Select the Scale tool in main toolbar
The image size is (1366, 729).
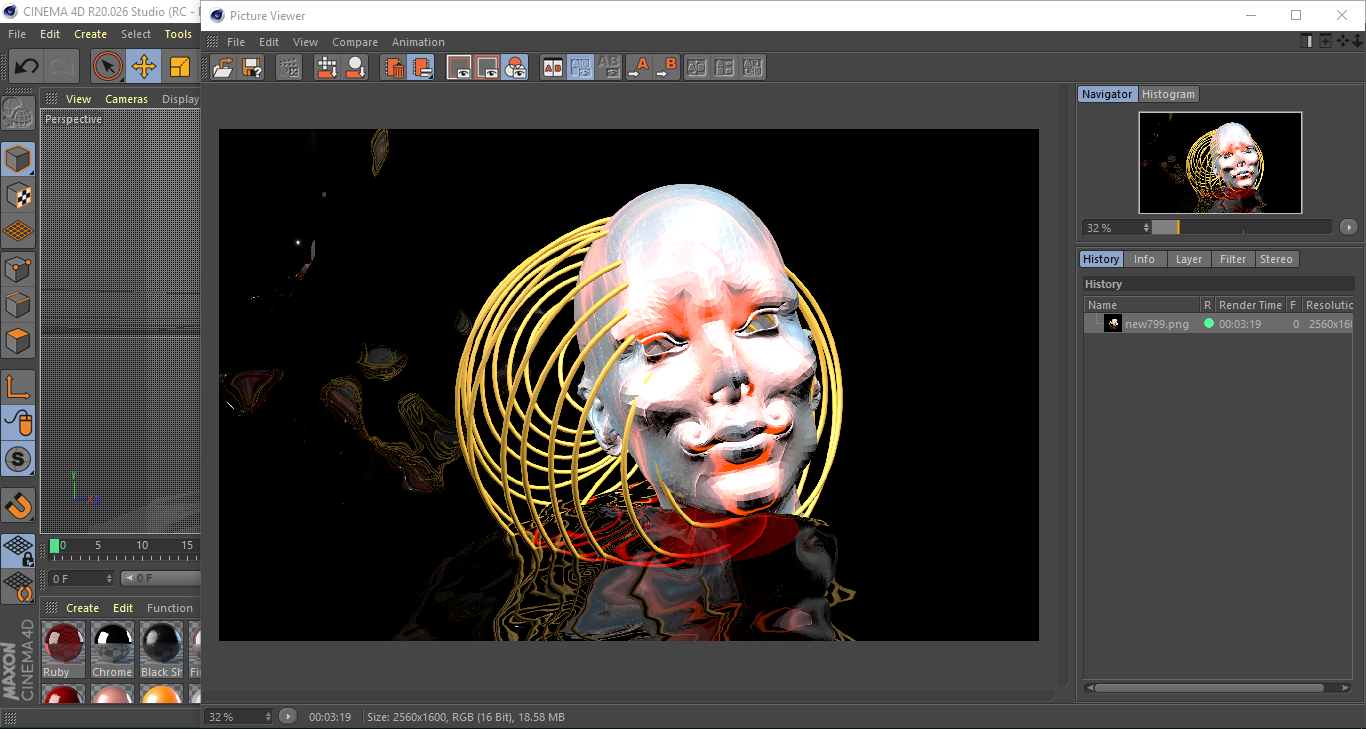pos(180,67)
